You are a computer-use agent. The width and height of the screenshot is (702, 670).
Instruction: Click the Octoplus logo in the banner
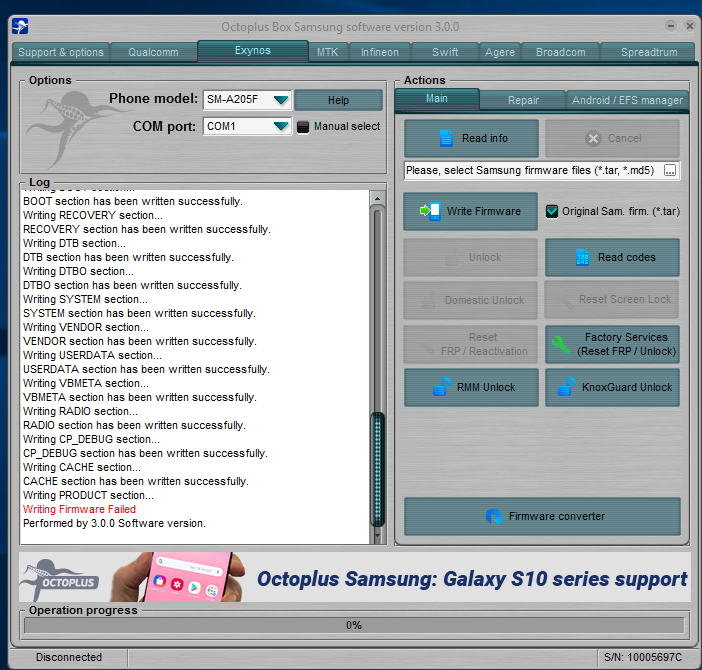(x=60, y=579)
